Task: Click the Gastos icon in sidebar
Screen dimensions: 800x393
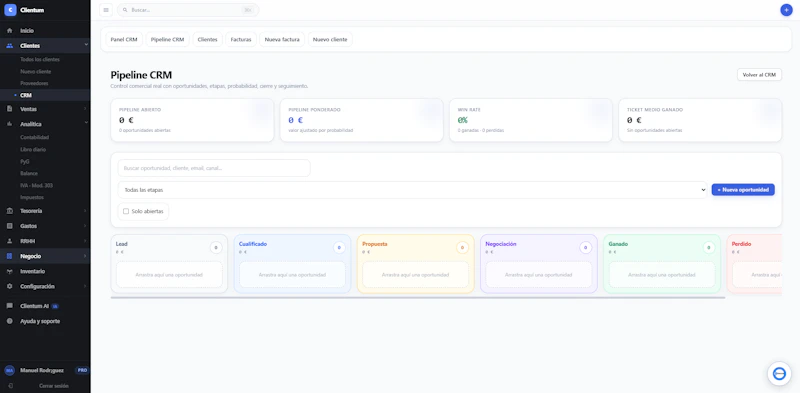Action: click(10, 226)
